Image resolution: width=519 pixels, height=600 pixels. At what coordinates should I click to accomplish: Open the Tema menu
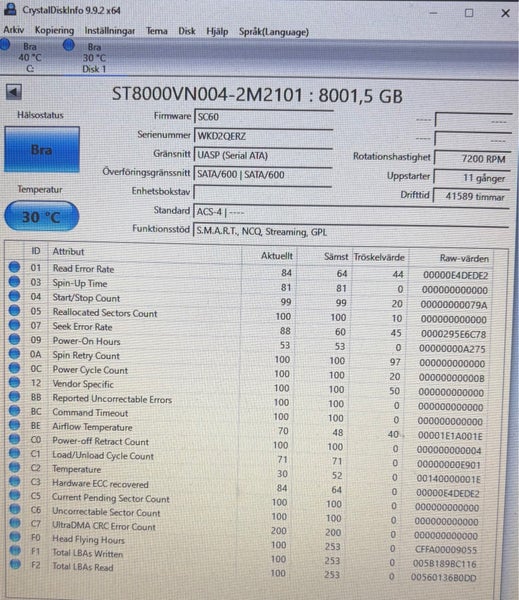(x=157, y=31)
